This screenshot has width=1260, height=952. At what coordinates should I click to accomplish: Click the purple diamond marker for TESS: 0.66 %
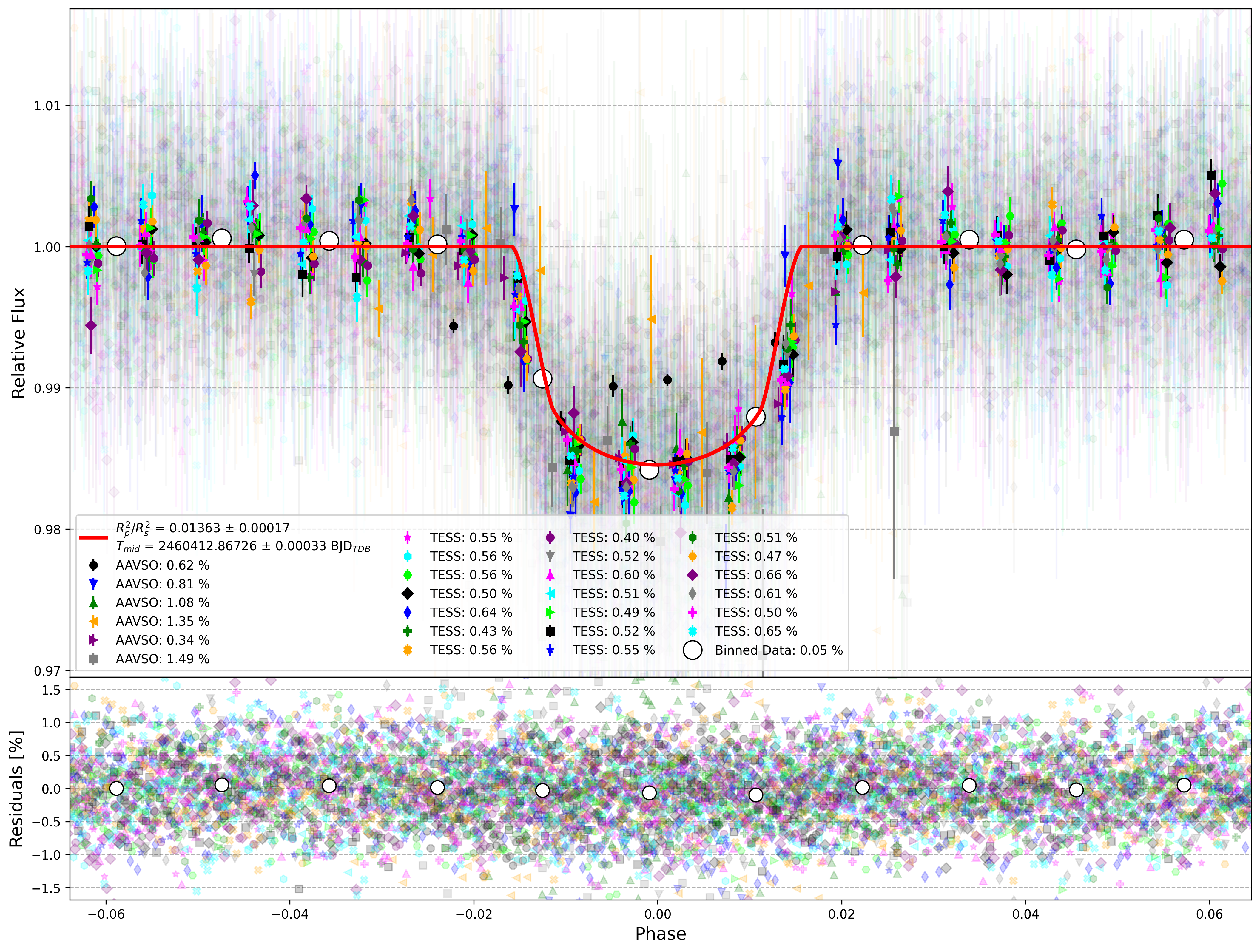(x=693, y=575)
